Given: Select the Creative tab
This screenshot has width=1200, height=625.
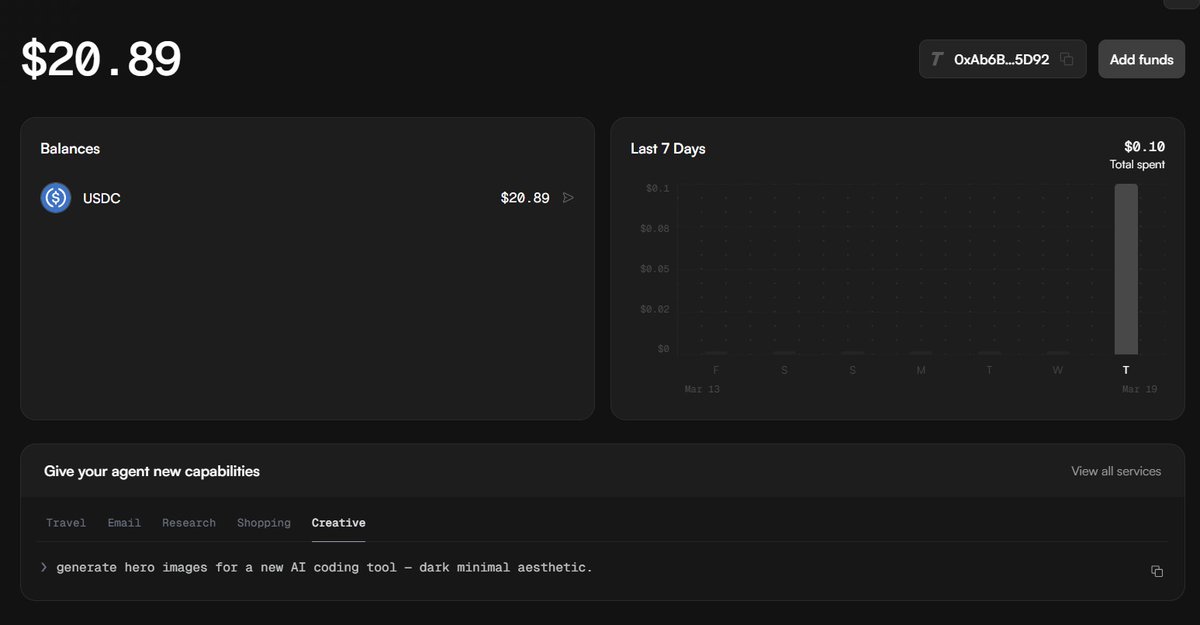Looking at the screenshot, I should click(339, 523).
